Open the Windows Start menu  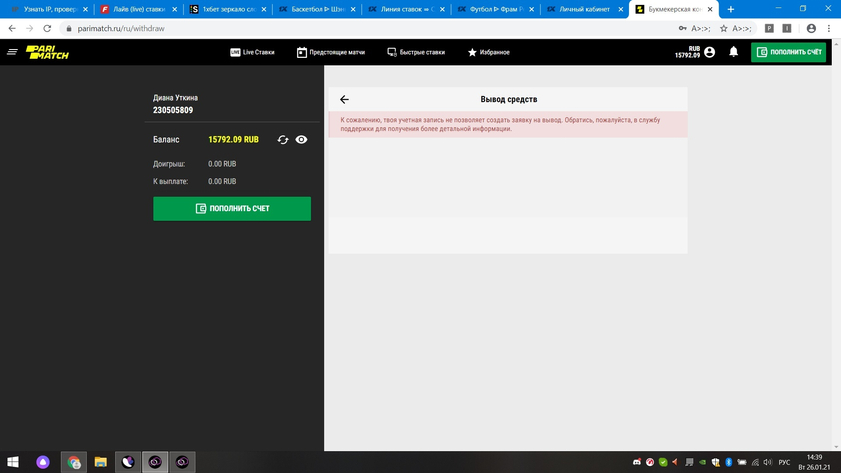(x=13, y=462)
